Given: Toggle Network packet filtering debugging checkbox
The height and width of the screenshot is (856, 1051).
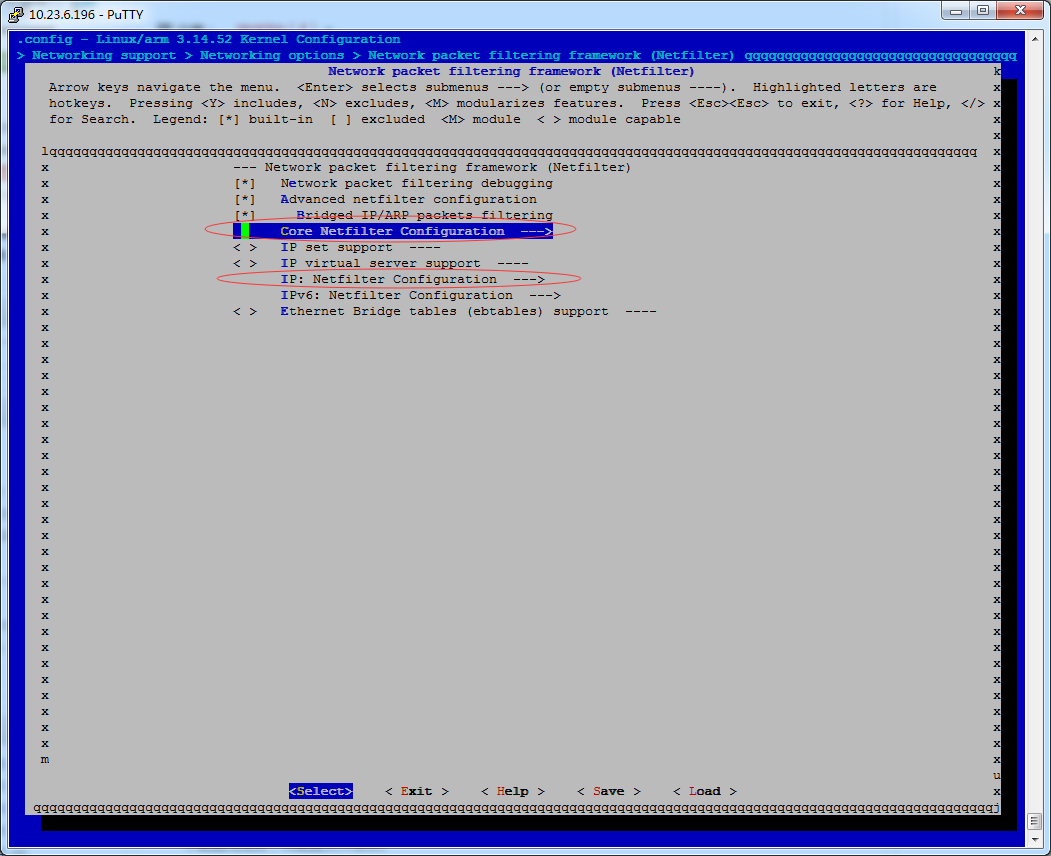Looking at the screenshot, I should (x=245, y=184).
